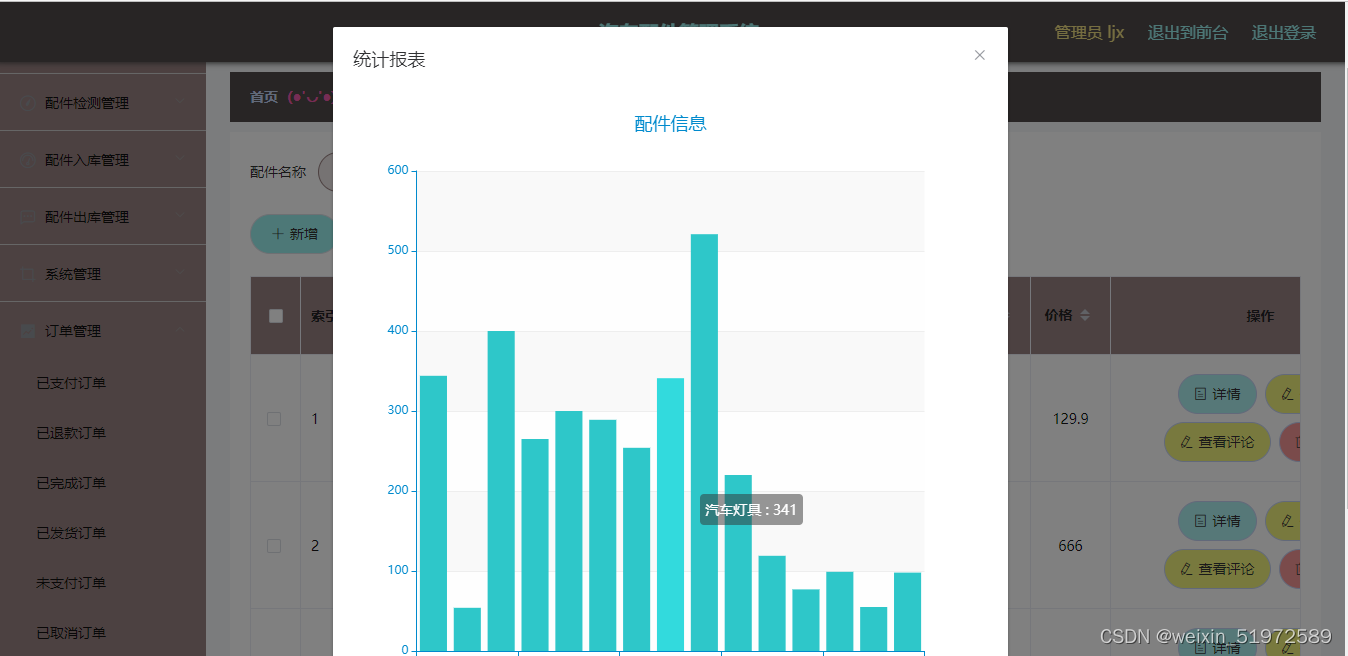Click the 100 y-axis label
Viewport: 1348px width, 656px height.
pyautogui.click(x=398, y=570)
